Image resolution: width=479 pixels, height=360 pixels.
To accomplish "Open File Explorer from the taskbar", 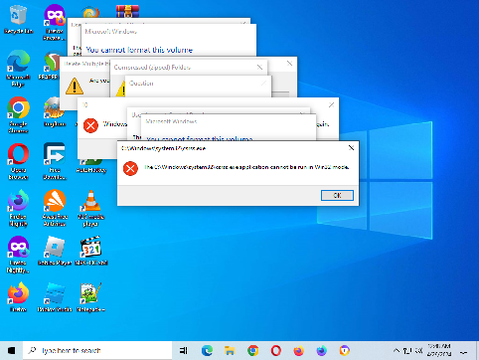I will click(230, 350).
